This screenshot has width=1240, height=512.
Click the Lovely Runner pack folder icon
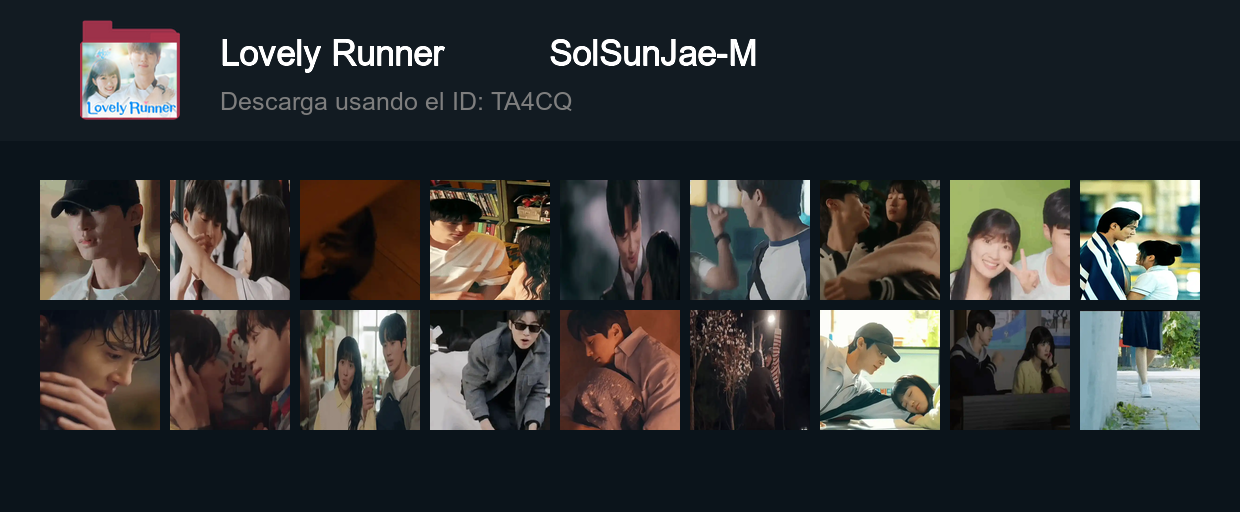(130, 70)
